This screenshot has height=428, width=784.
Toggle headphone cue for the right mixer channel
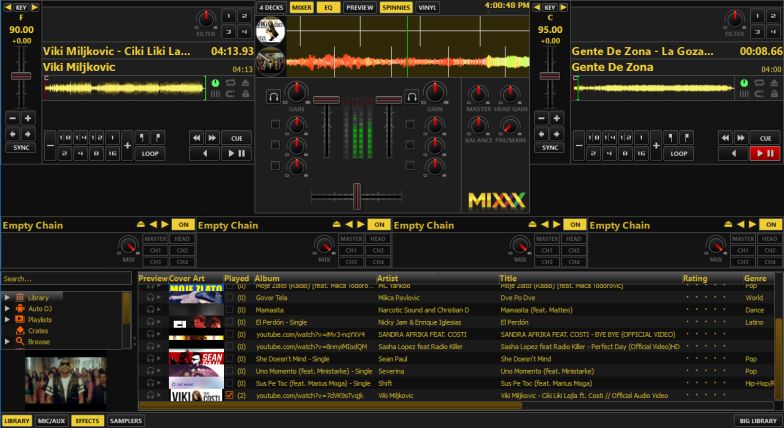point(412,96)
